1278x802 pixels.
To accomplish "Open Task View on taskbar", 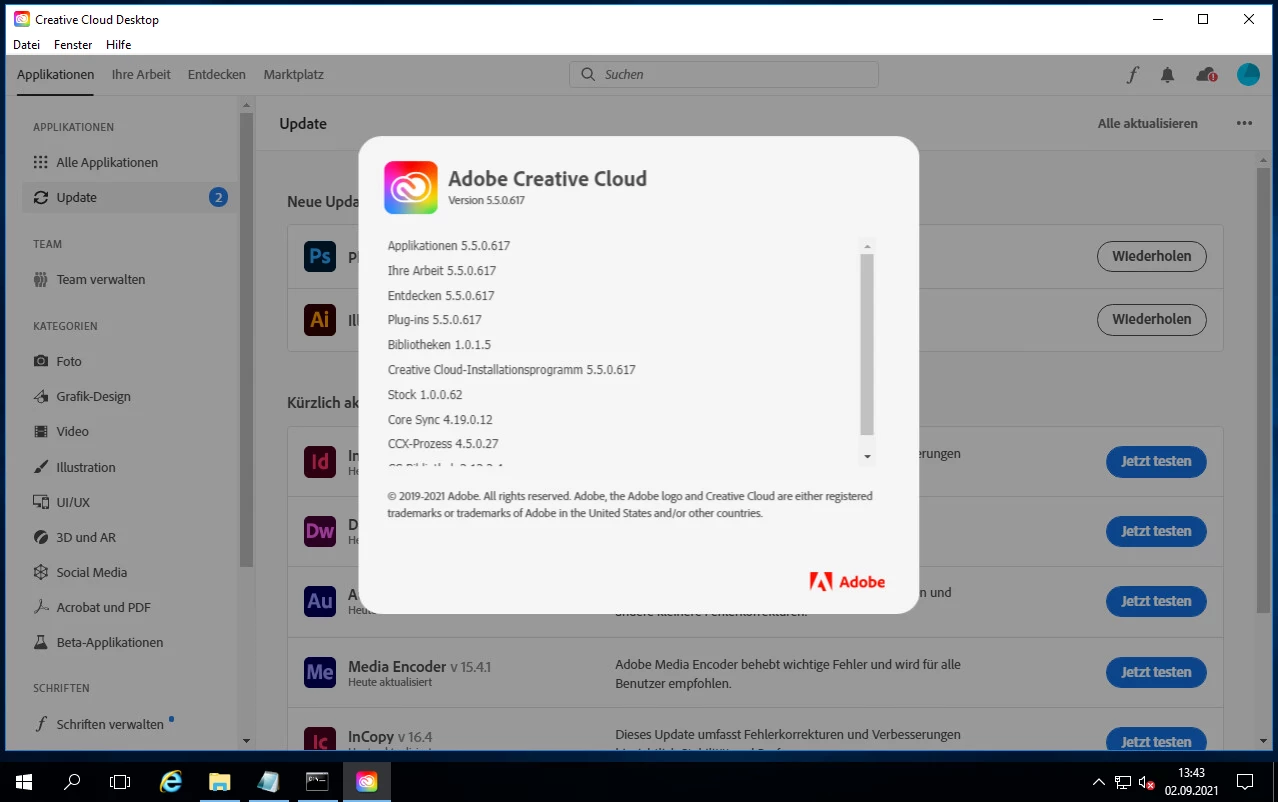I will pyautogui.click(x=120, y=782).
